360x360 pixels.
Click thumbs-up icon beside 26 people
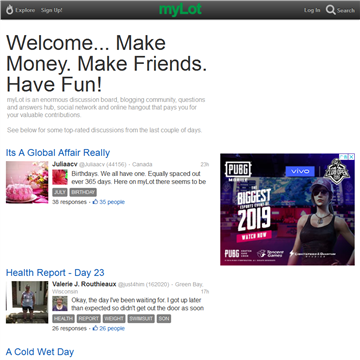95,328
